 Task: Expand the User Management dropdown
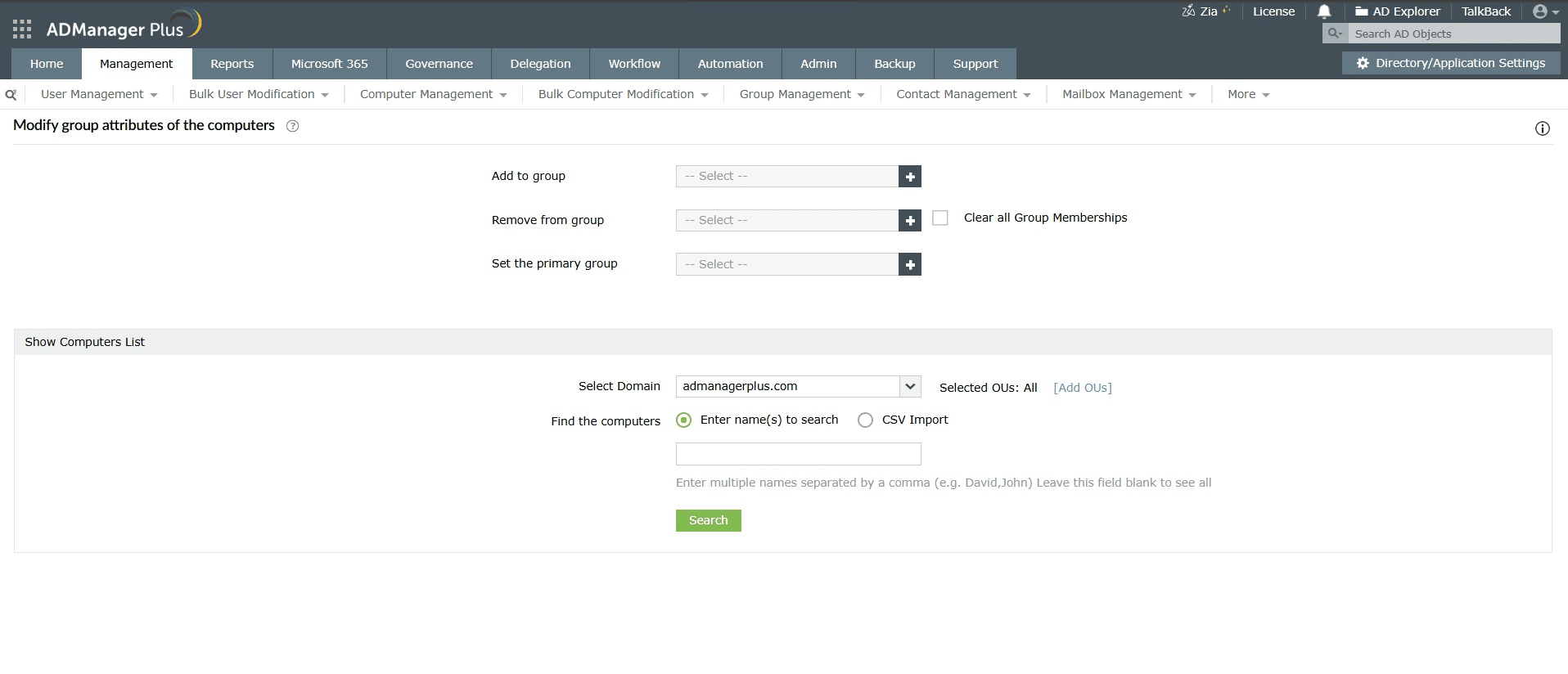[x=99, y=95]
